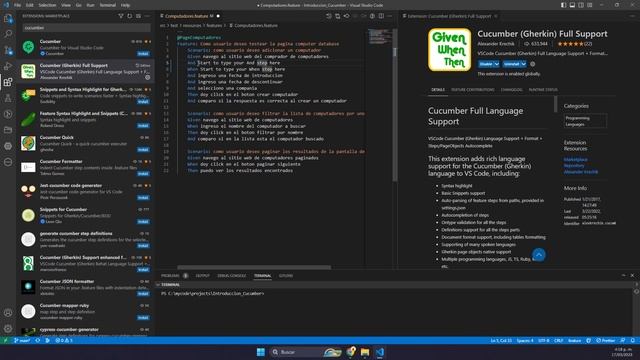Click the editor horizontal scrollbar
Screen dimensions: 640x360
[x=254, y=267]
